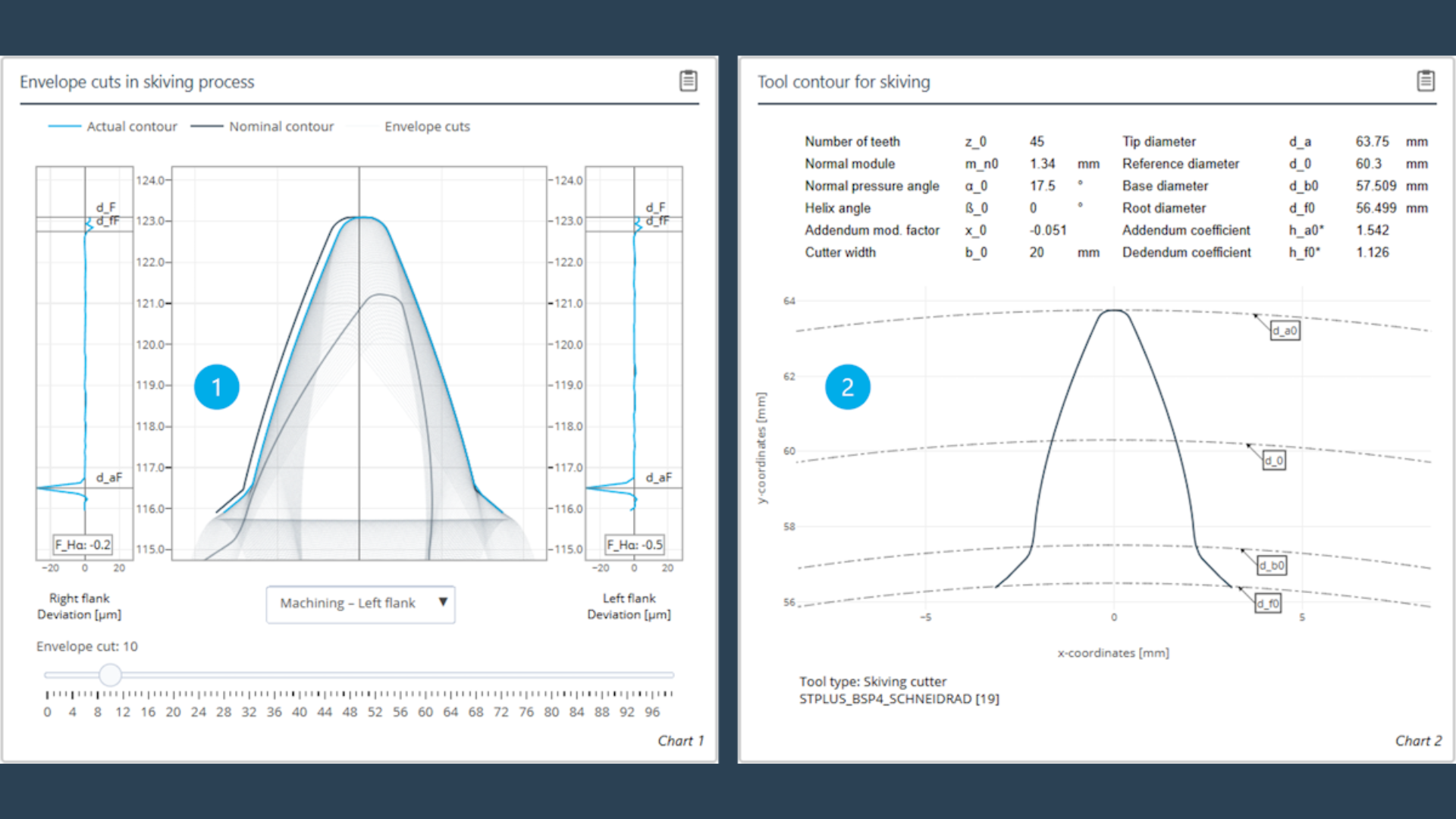Click the dropdown arrow beside Left flank
Screen dimensions: 1456x819
(x=443, y=602)
